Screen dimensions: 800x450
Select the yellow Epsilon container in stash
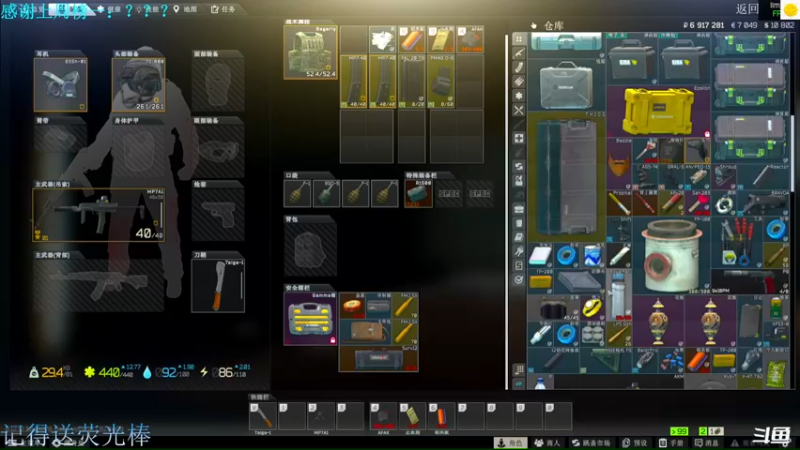[658, 111]
